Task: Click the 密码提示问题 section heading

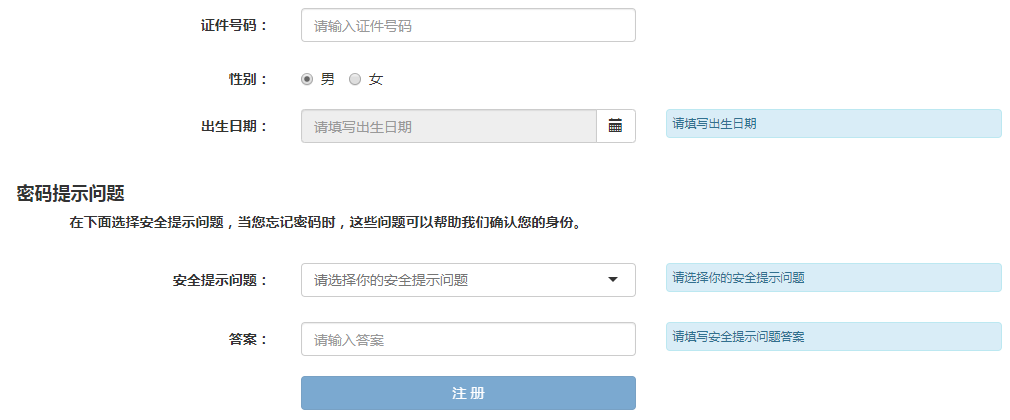Action: pos(70,193)
